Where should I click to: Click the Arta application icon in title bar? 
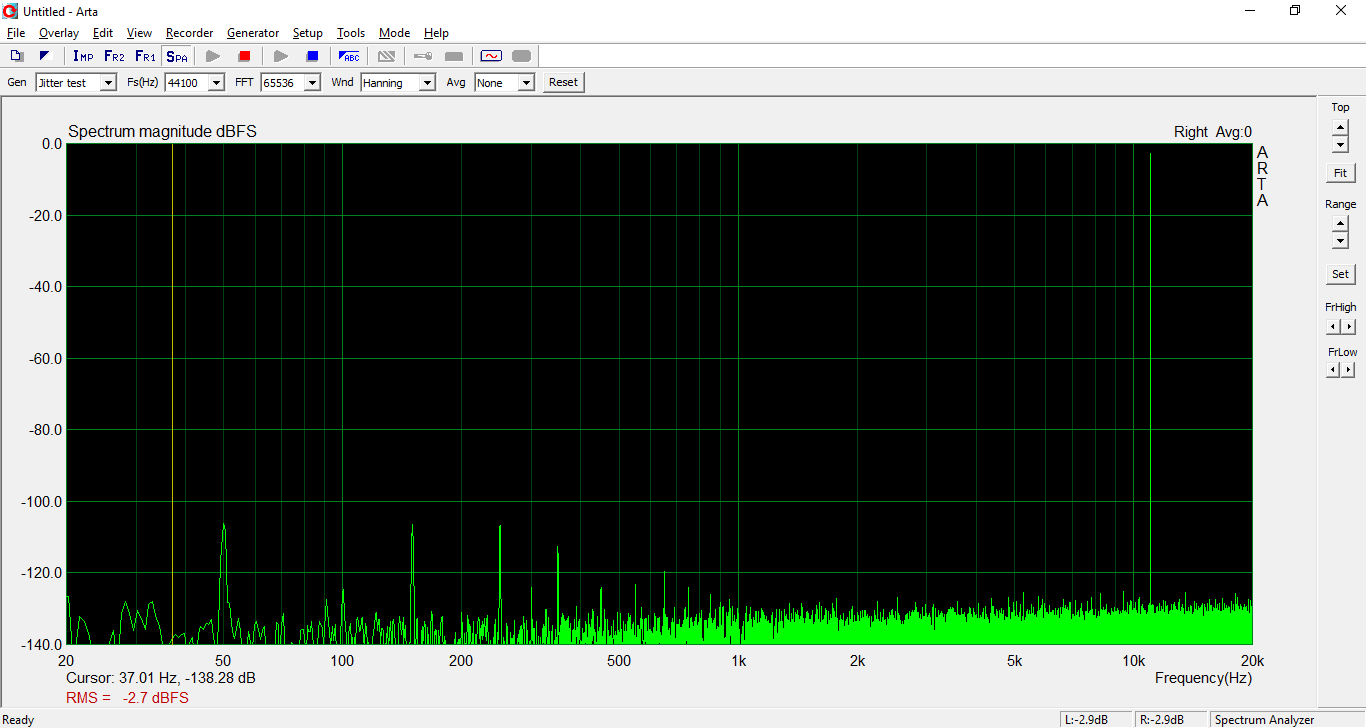coord(11,11)
